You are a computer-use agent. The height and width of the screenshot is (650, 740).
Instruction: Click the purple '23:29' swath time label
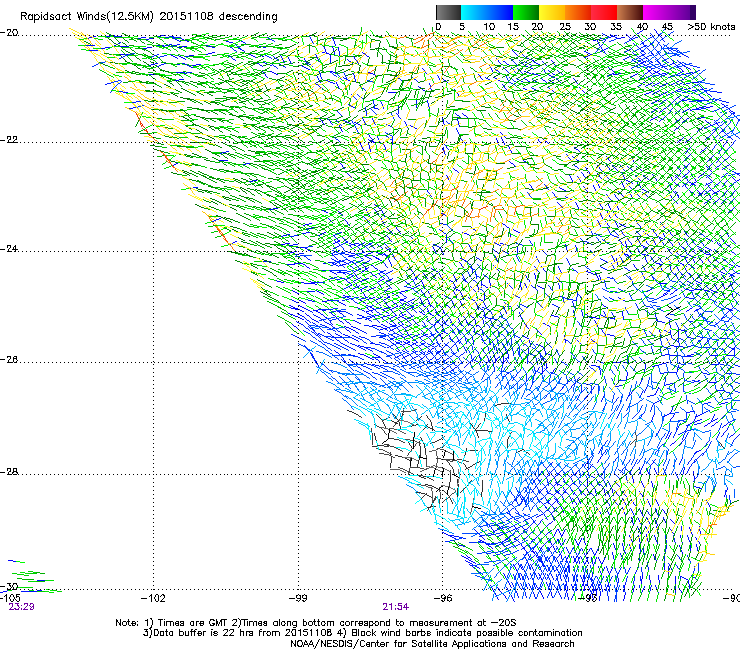click(21, 607)
